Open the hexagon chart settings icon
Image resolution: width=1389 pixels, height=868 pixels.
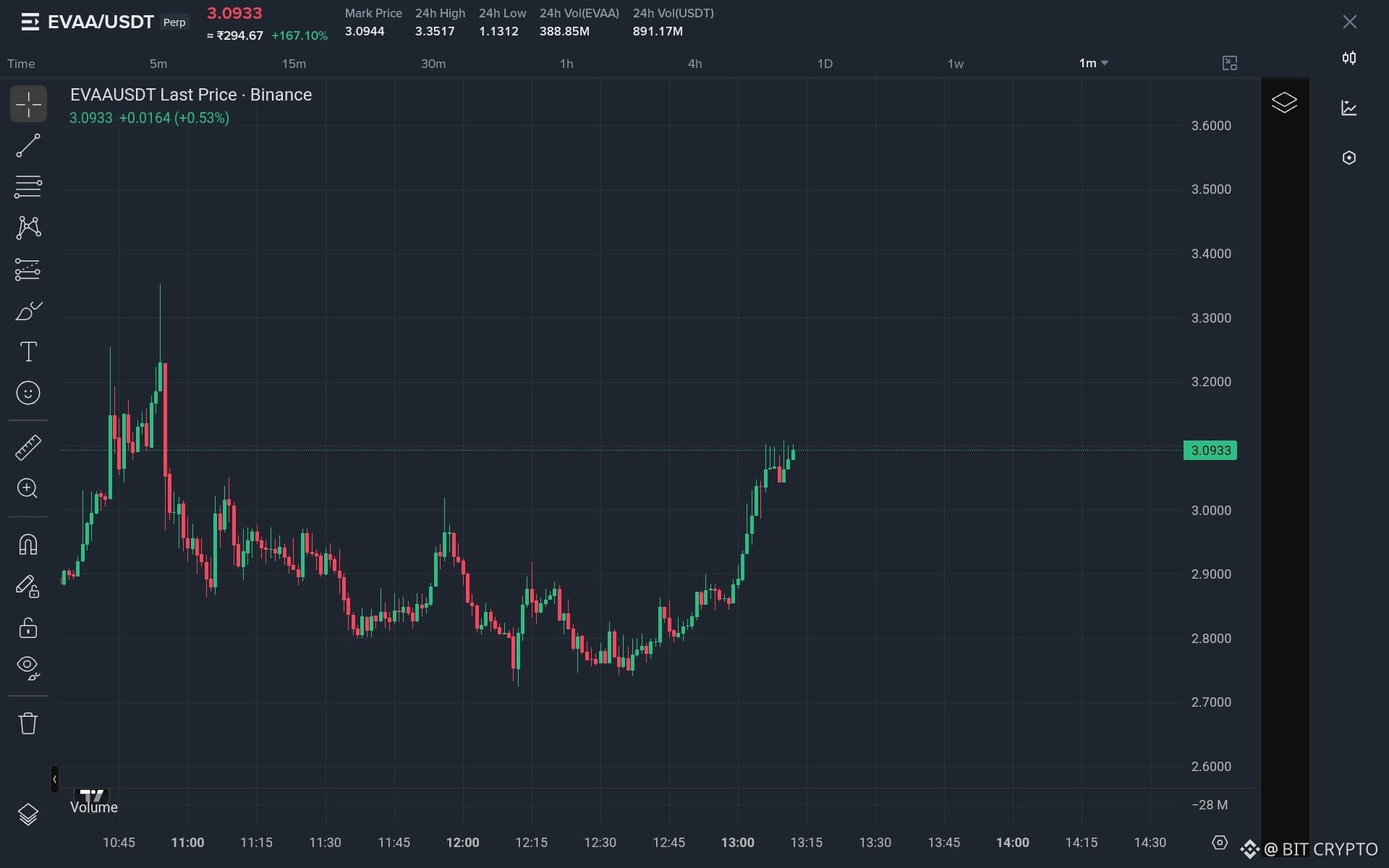click(x=1349, y=158)
